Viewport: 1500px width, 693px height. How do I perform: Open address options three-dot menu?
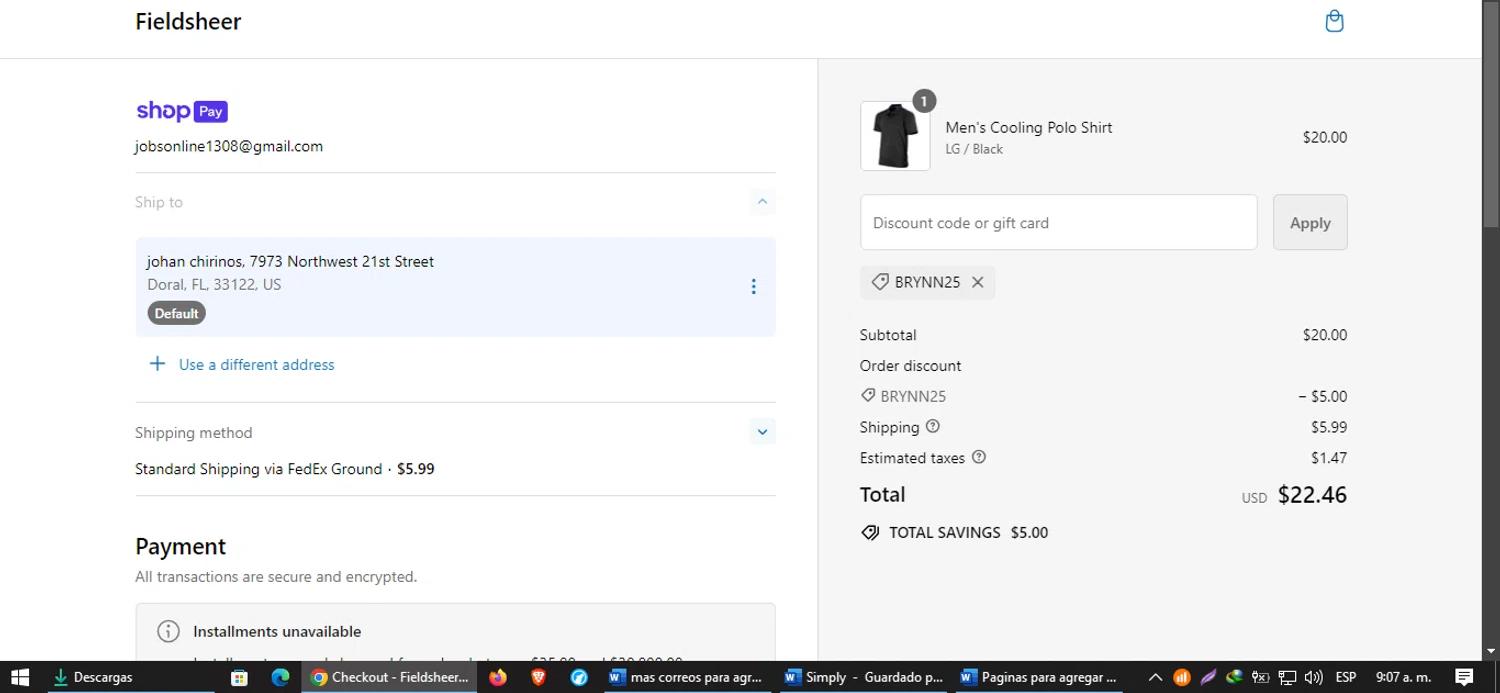pyautogui.click(x=753, y=287)
